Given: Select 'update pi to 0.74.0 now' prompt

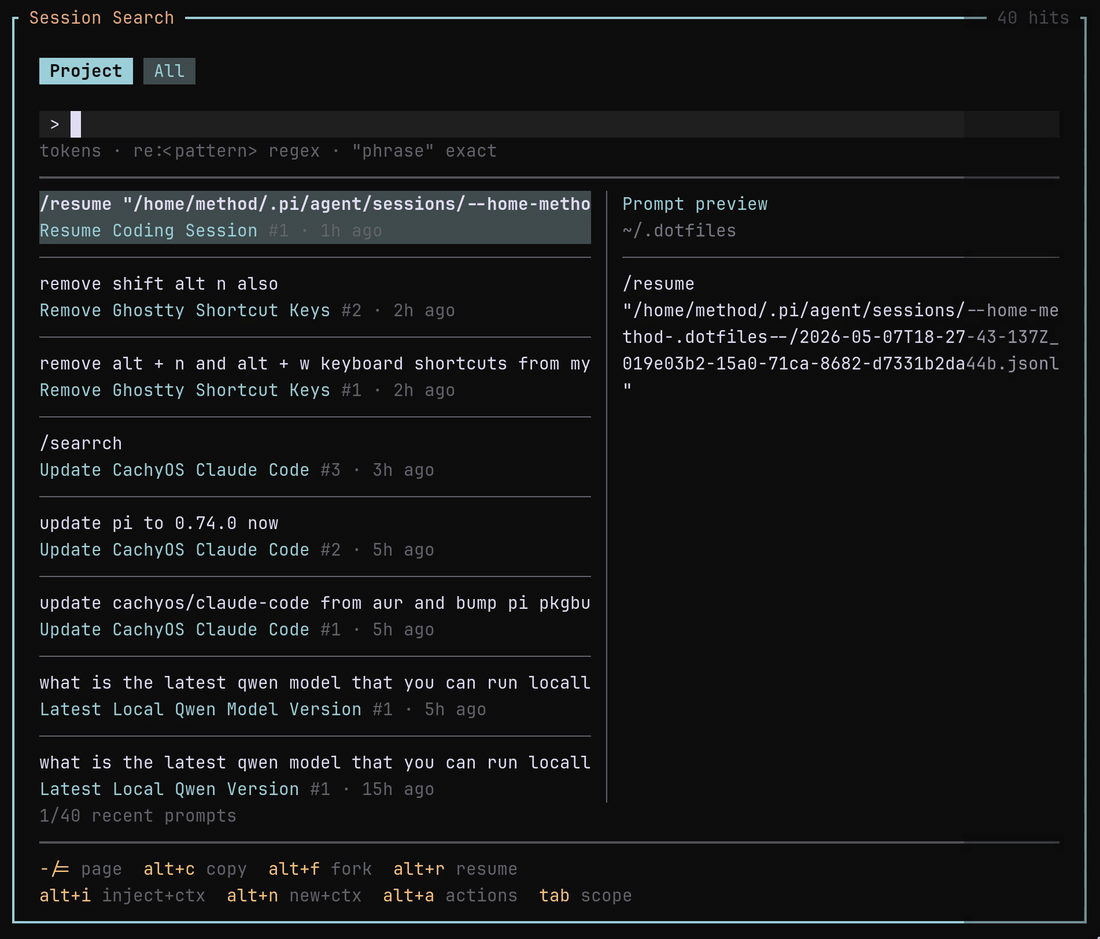Looking at the screenshot, I should (159, 524).
